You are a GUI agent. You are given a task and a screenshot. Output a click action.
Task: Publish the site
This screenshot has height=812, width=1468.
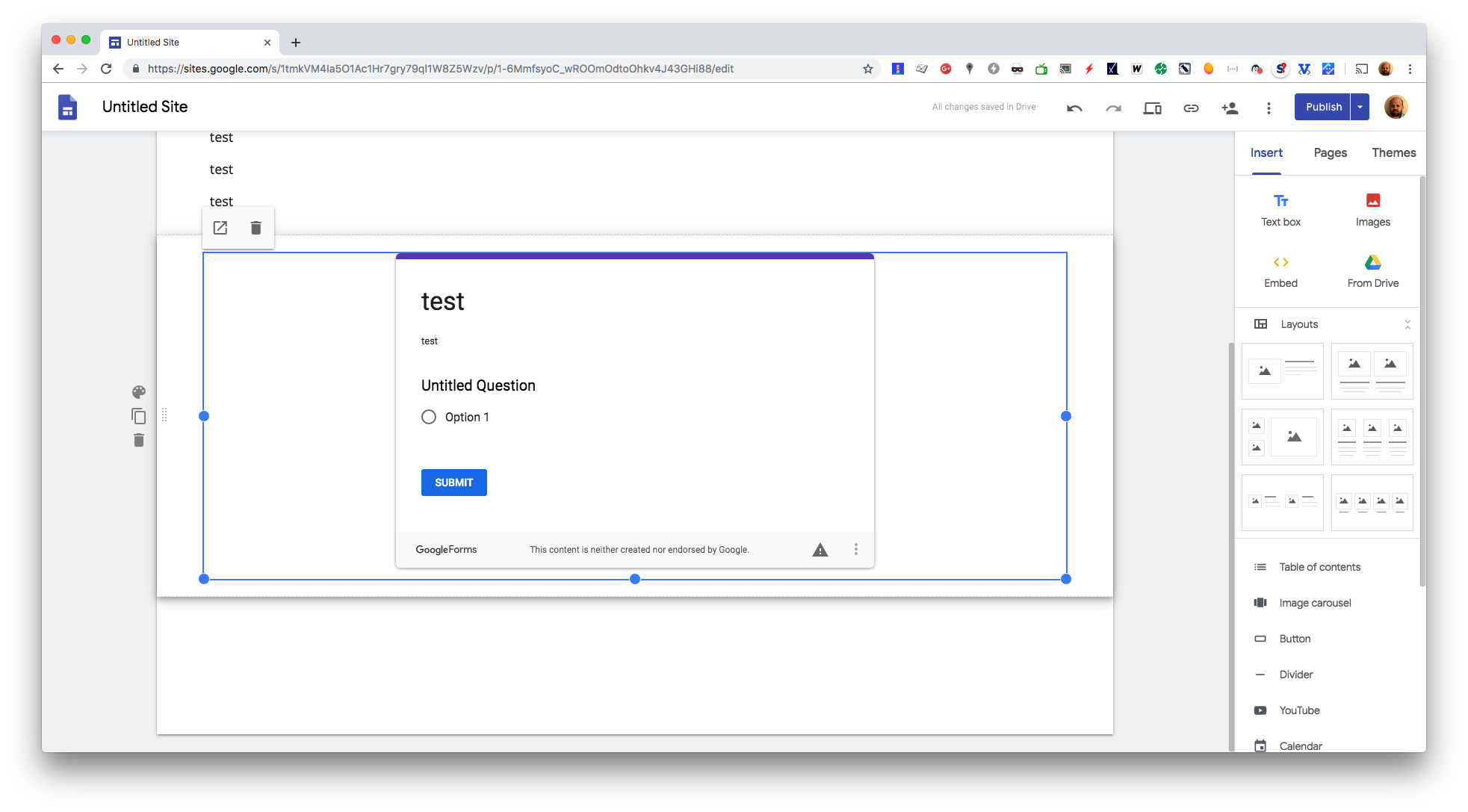[x=1322, y=107]
